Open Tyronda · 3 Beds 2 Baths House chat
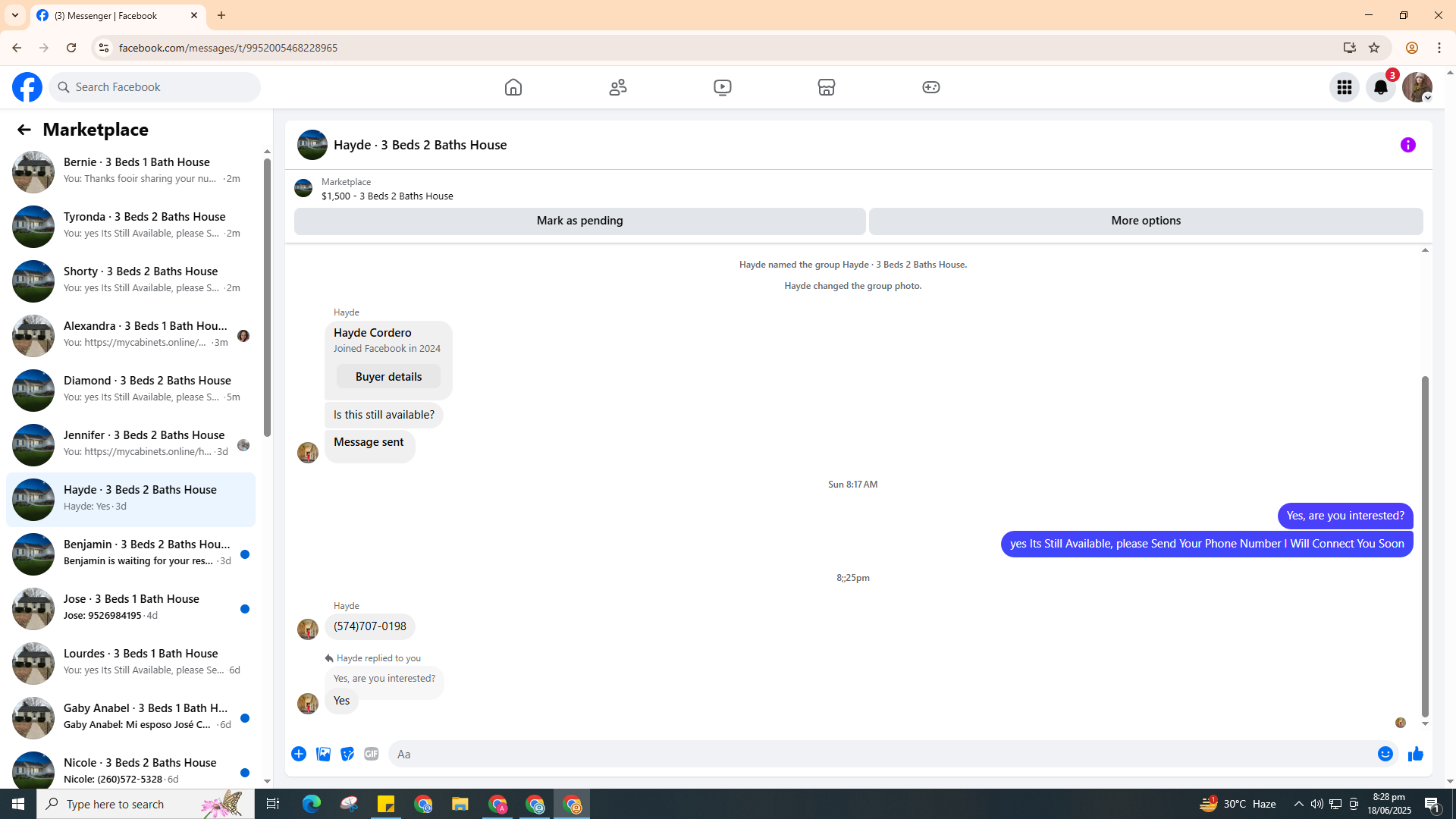Screen dimensions: 1456x819 coord(130,227)
